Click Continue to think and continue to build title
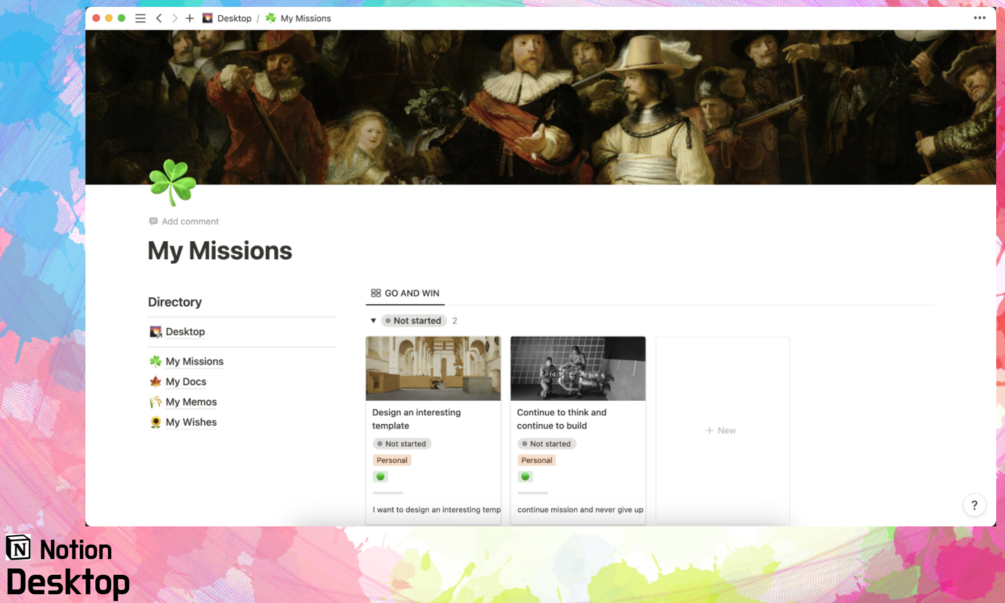 point(561,419)
